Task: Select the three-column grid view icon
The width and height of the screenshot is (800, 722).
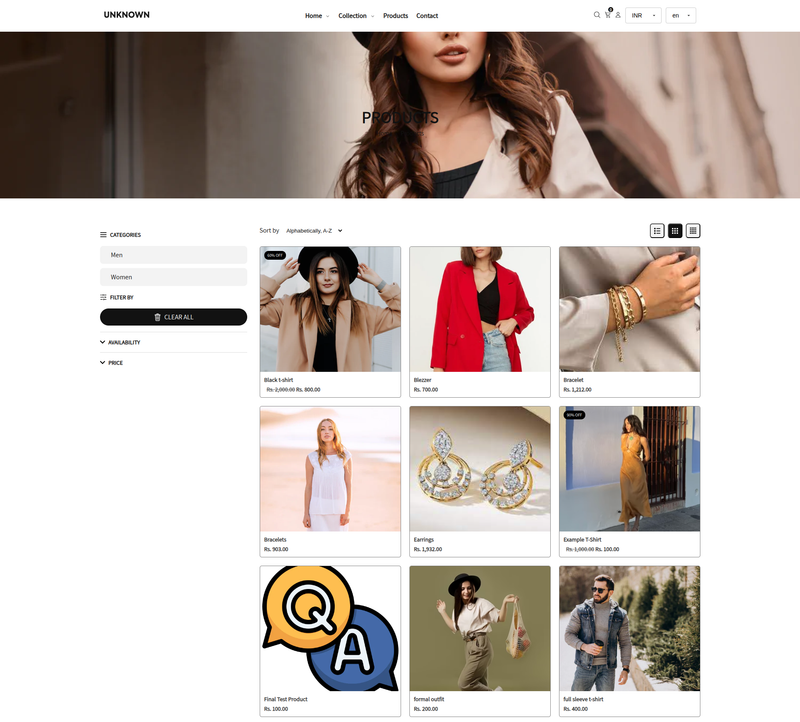Action: coord(675,231)
